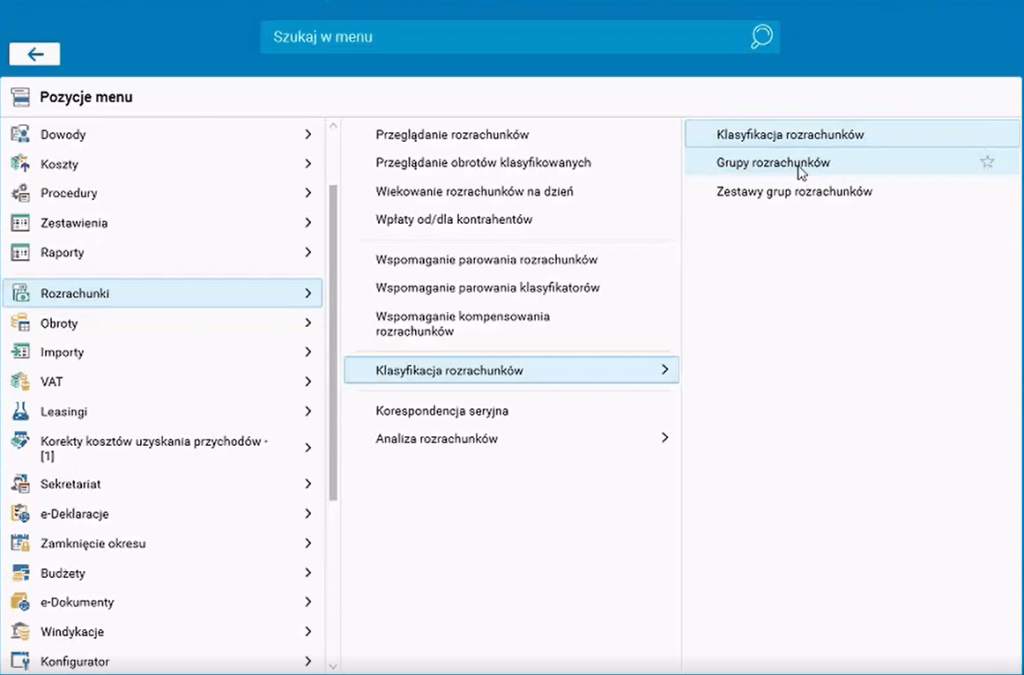
Task: Open Wspomaganie kompensowania rozrachunków
Action: point(462,324)
